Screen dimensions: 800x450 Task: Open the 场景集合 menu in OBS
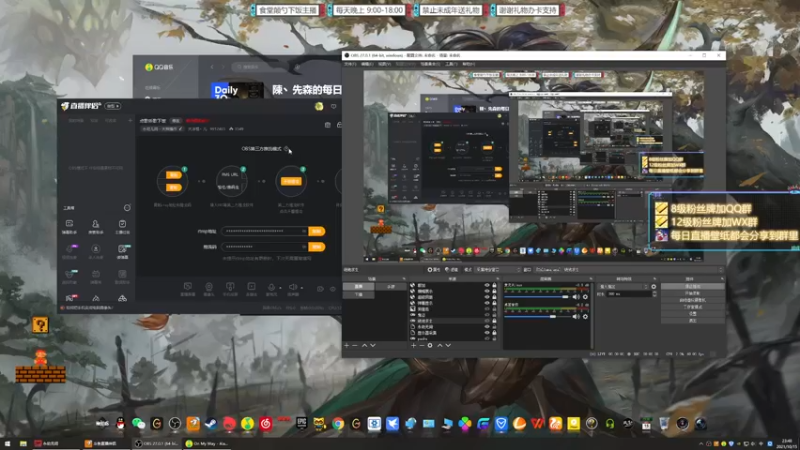(x=430, y=64)
